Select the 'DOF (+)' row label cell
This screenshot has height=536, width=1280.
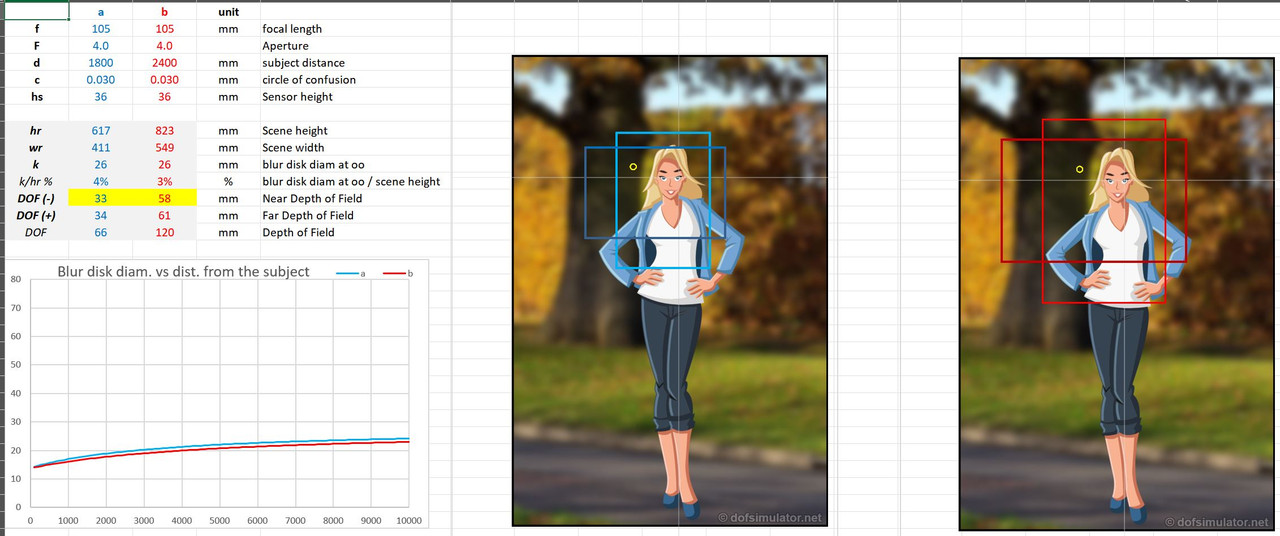[36, 216]
